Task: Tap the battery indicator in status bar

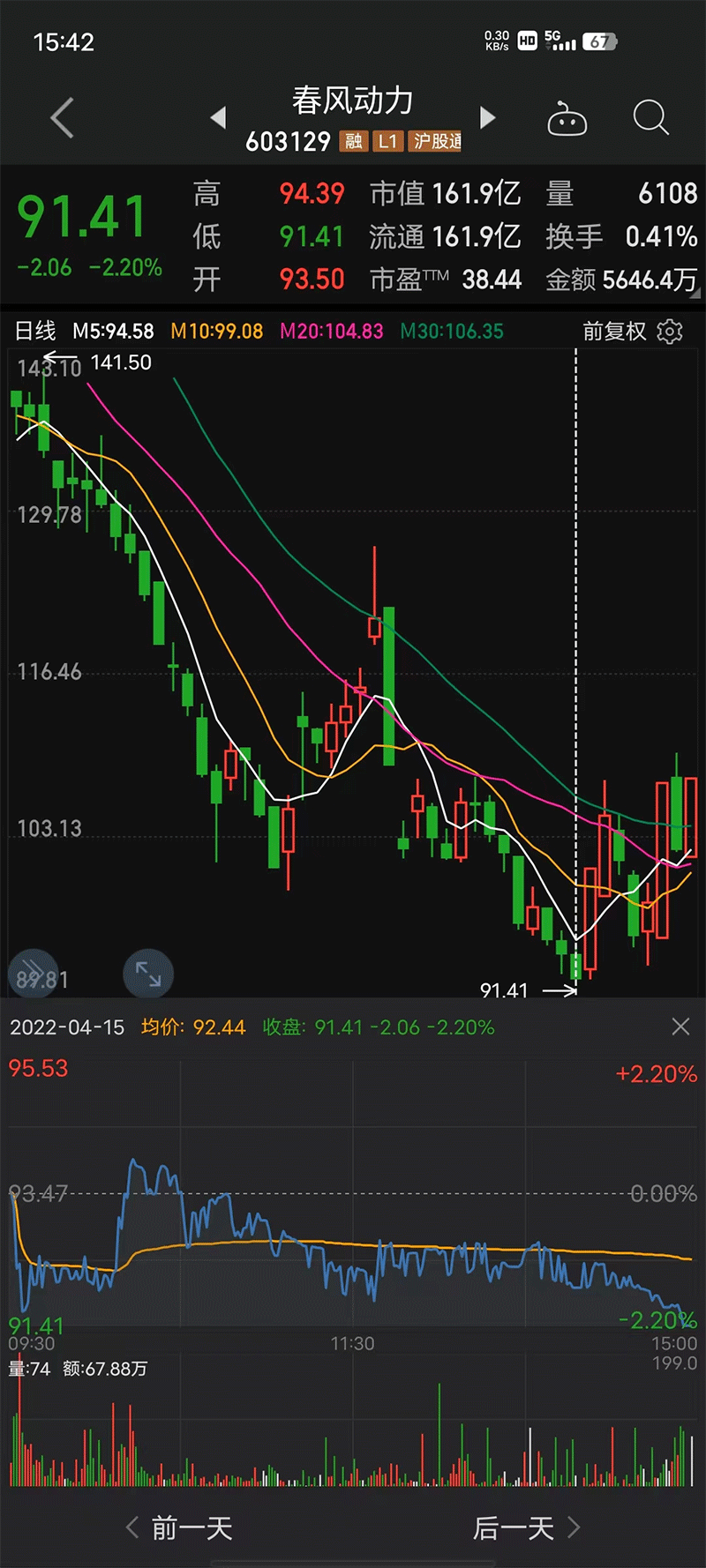Action: pos(599,41)
